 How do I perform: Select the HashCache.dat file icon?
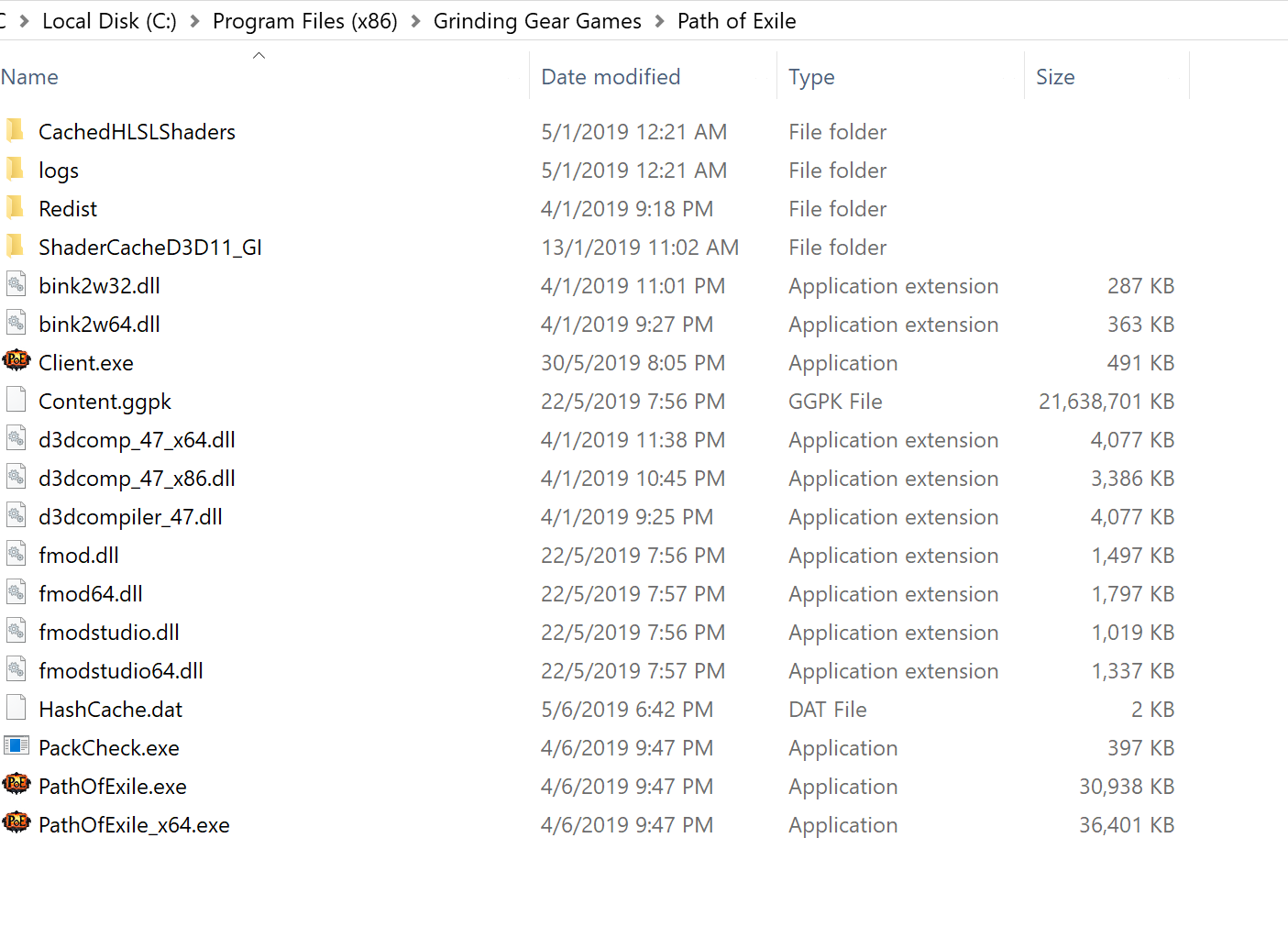coord(16,709)
